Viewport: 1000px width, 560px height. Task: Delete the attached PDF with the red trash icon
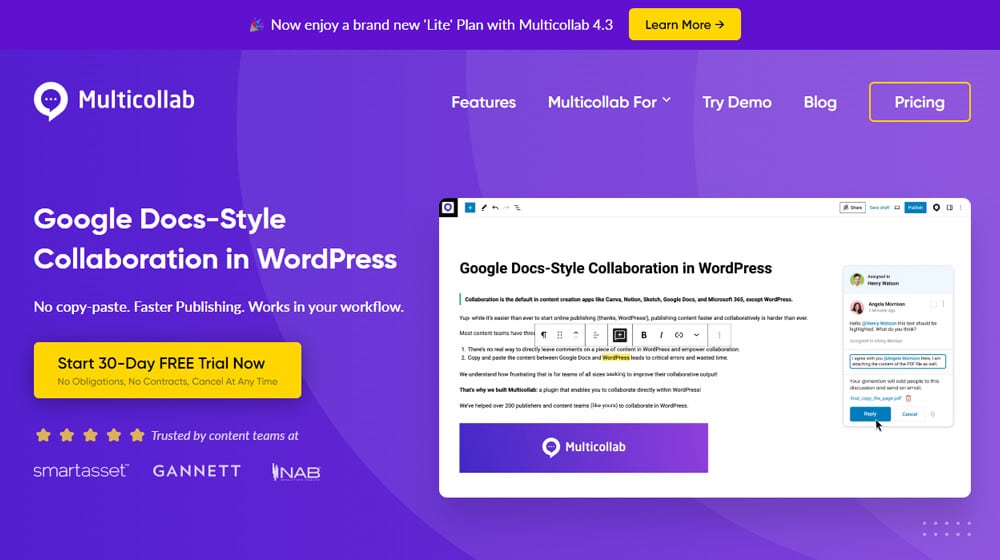908,398
